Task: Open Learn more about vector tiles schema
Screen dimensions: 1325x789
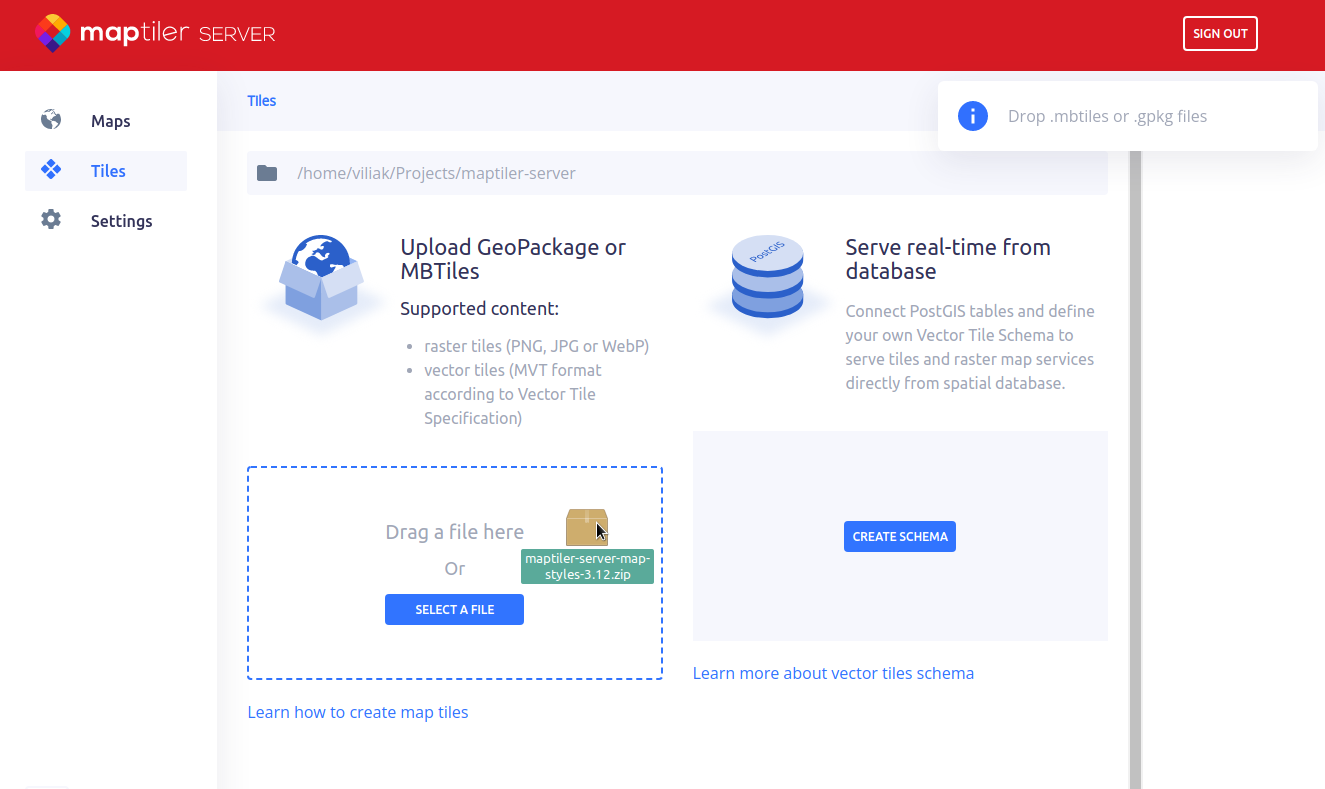Action: [833, 673]
